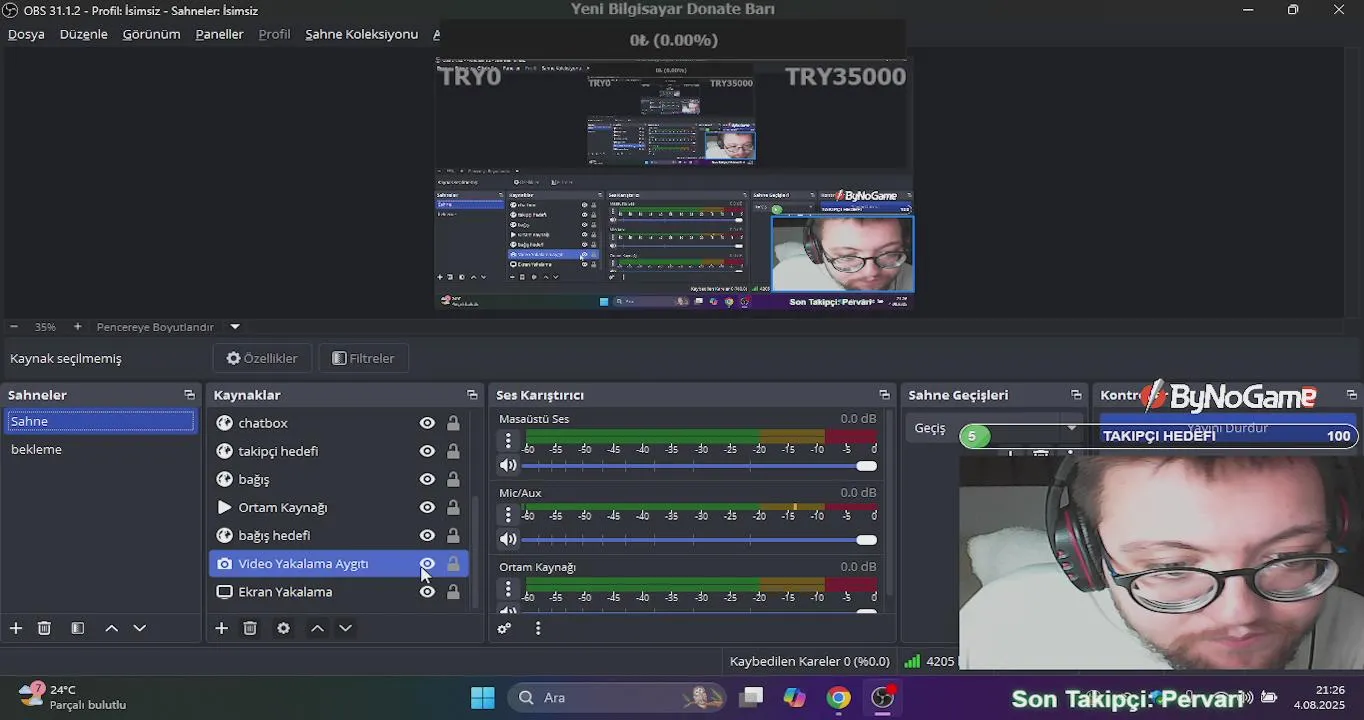Select the Sahne scene
This screenshot has height=720, width=1364.
[x=100, y=421]
